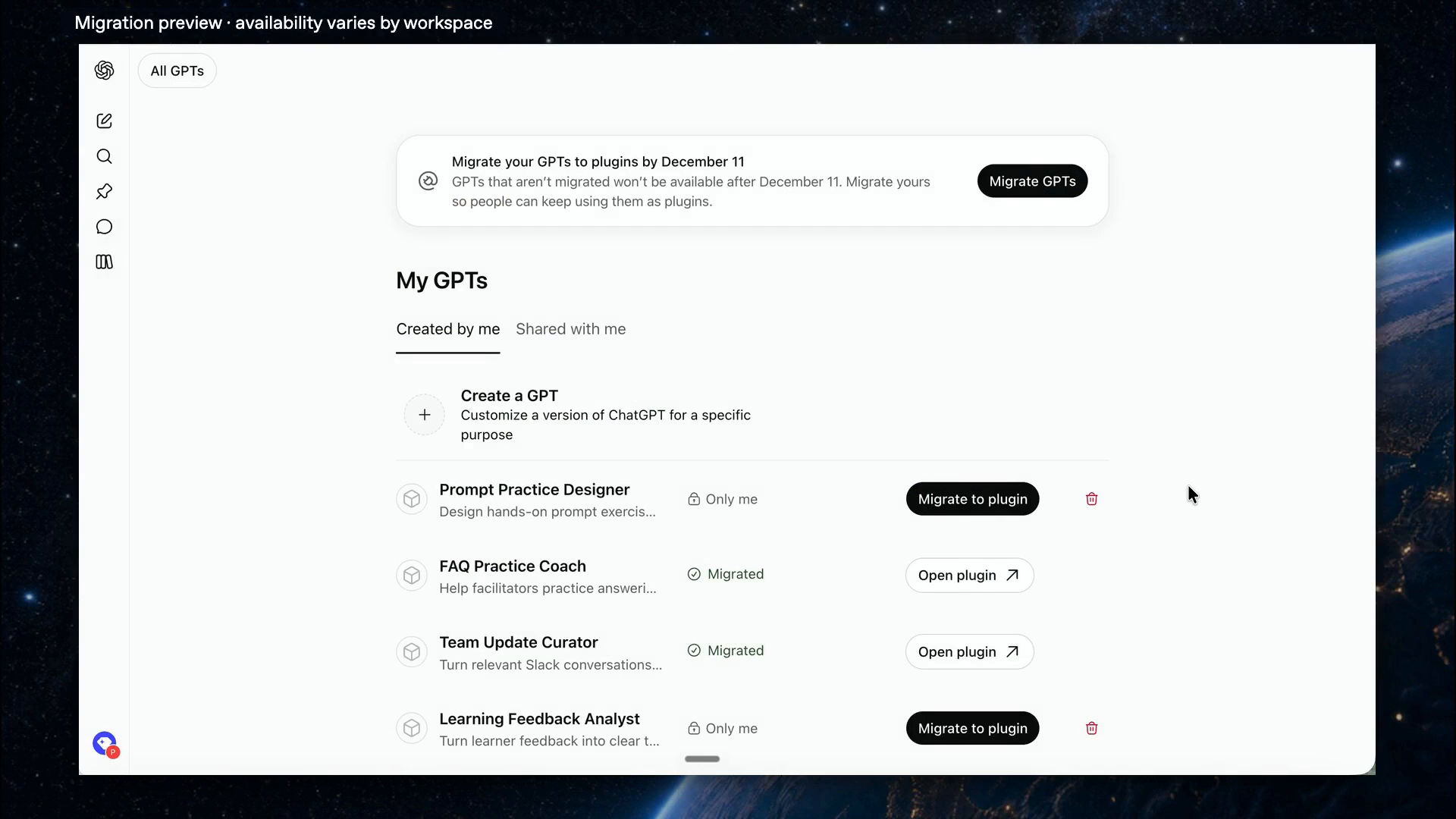Click Only me for Learning Feedback Analyst
1456x819 pixels.
pyautogui.click(x=723, y=728)
